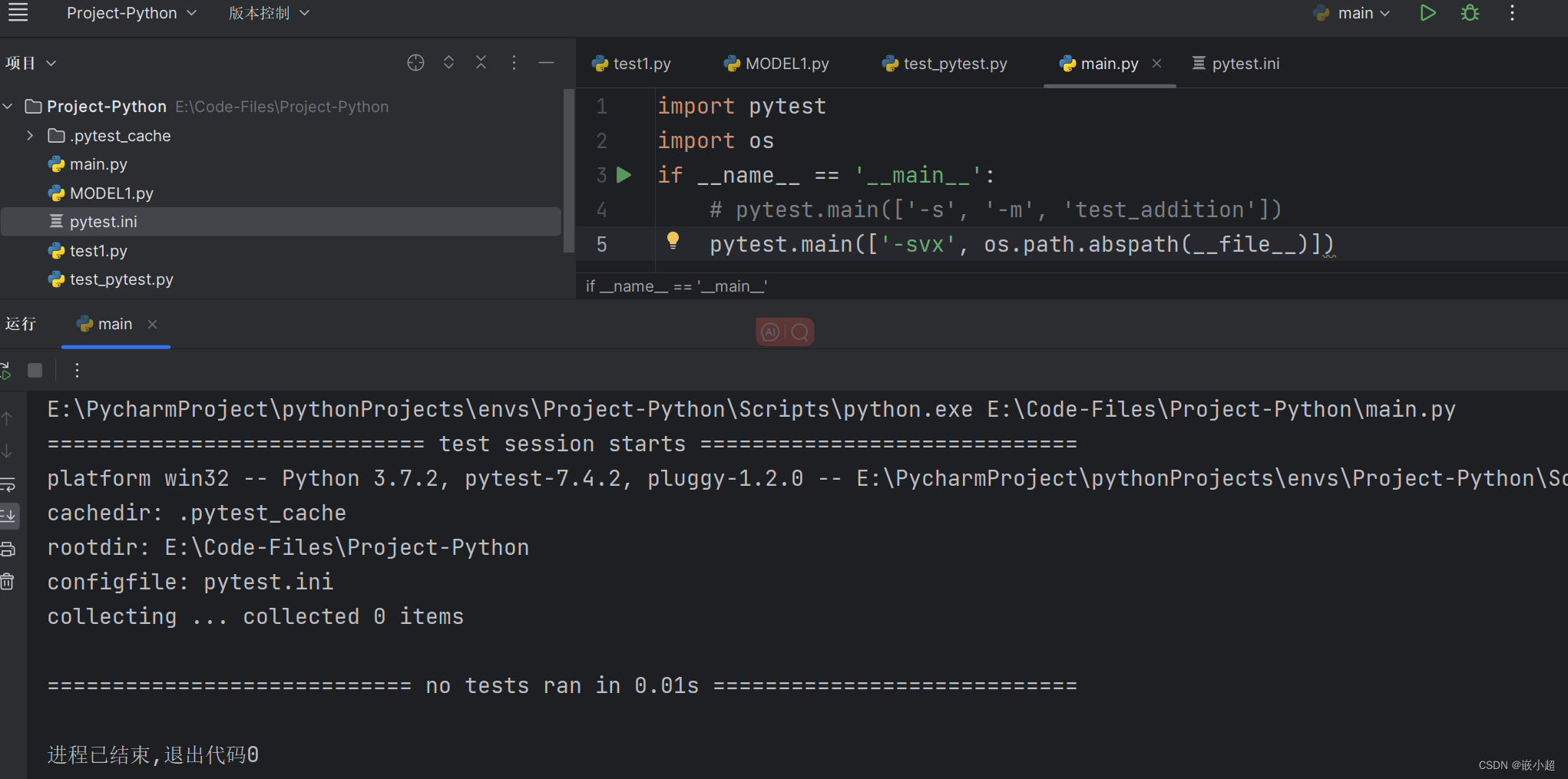This screenshot has height=779, width=1568.
Task: Switch to the pytest.ini editor tab
Action: tap(1236, 64)
